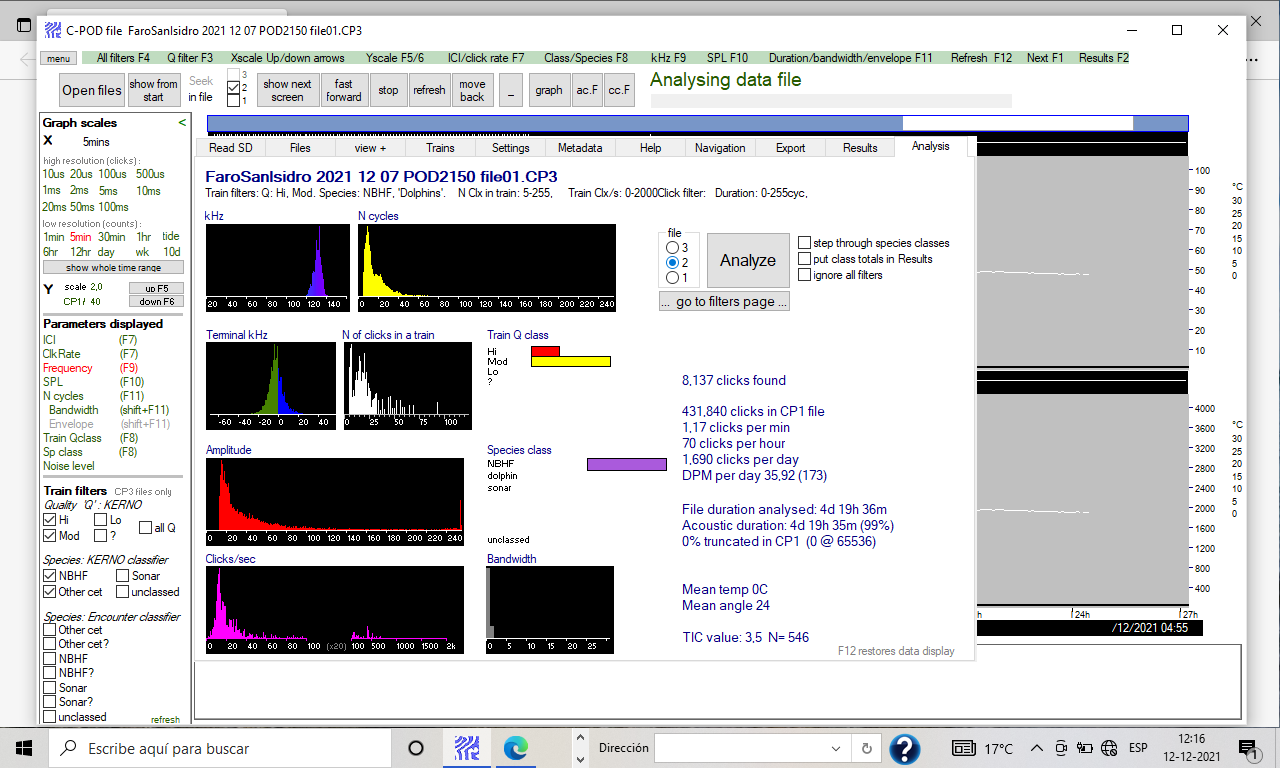
Task: Collapse Graph scales panel with green arrow
Action: [x=182, y=123]
